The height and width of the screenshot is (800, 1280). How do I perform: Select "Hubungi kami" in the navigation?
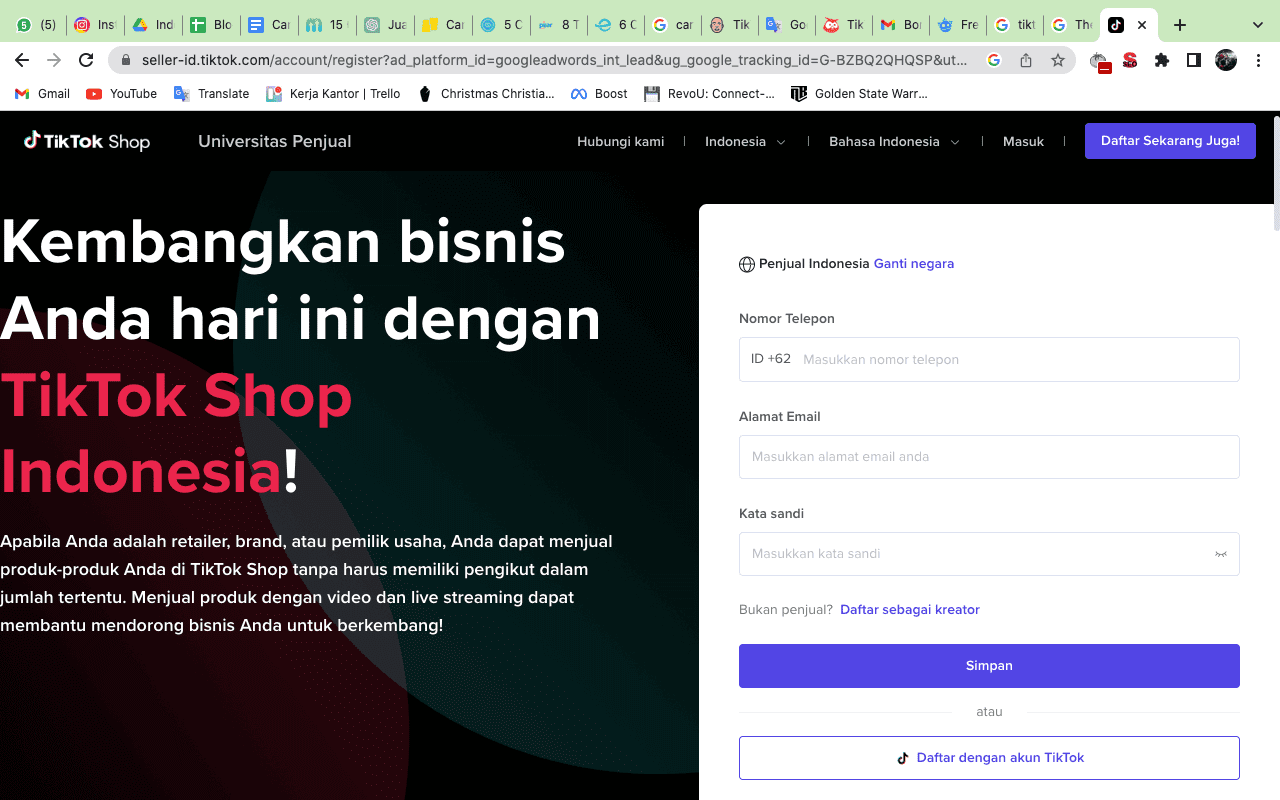pos(620,141)
